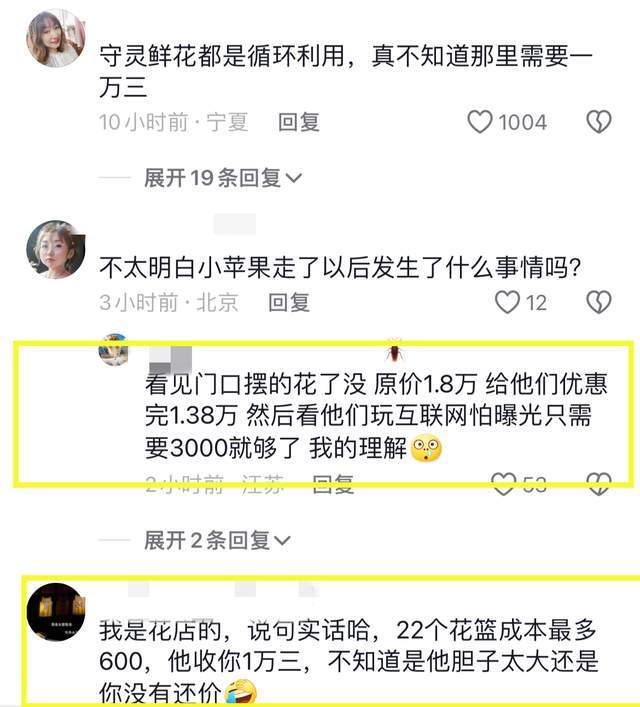This screenshot has height=707, width=640.
Task: Dislike the 江苏 reply about flower prices
Action: [x=599, y=484]
